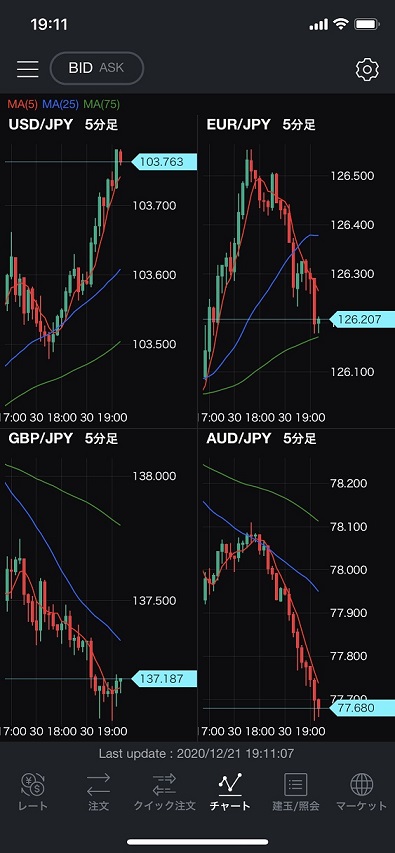Tap the MA(5) indicator label
The height and width of the screenshot is (853, 395).
(23, 104)
